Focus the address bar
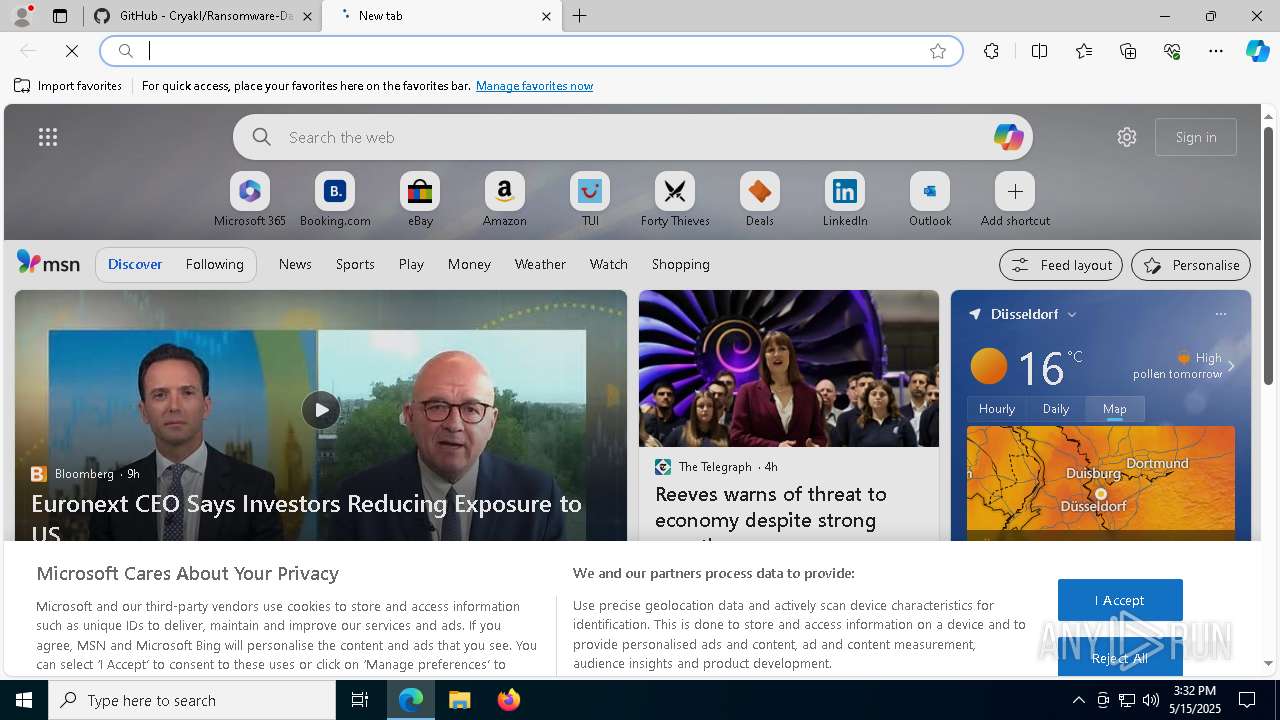 (x=530, y=51)
